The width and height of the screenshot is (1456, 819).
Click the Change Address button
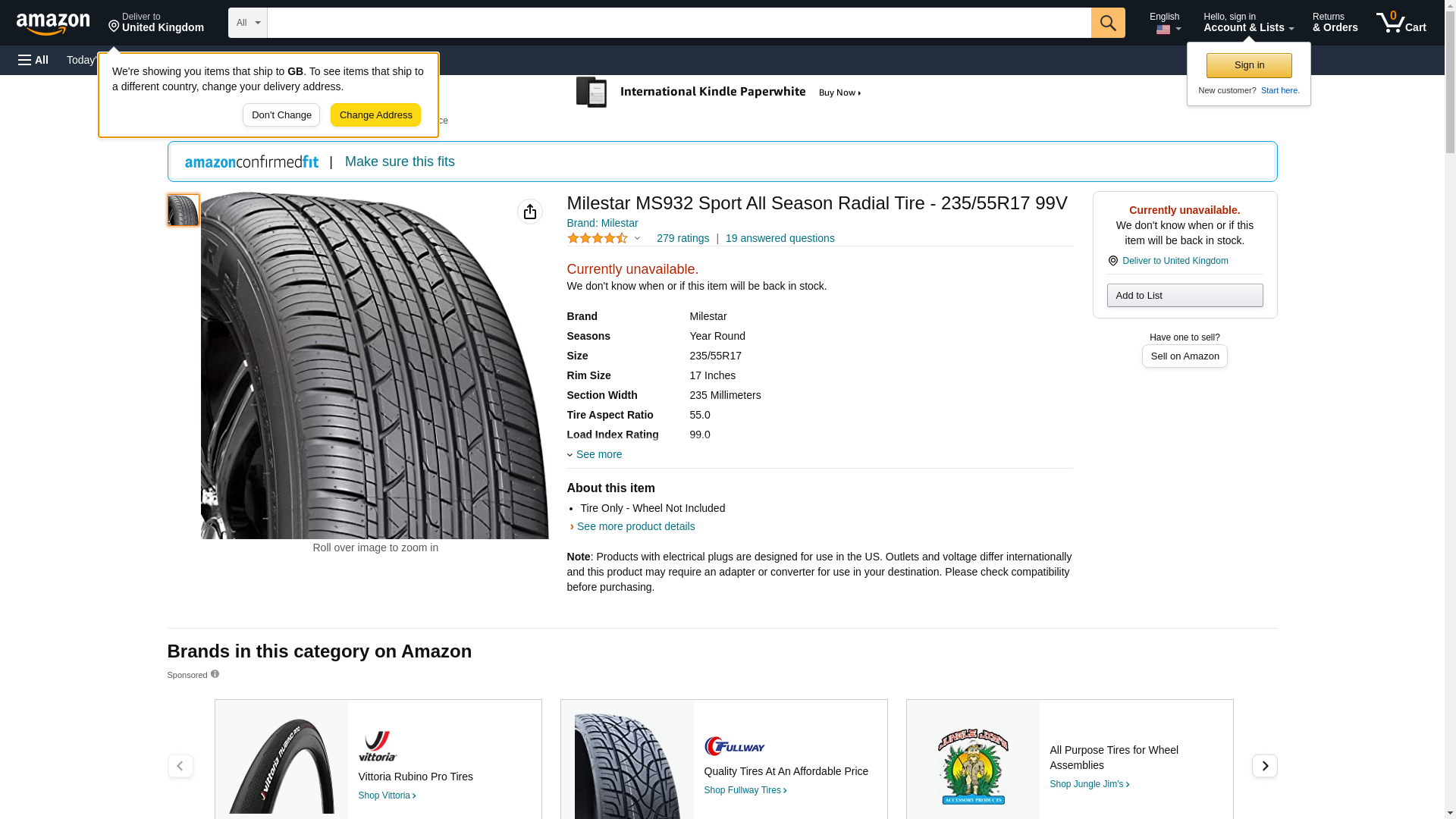tap(375, 115)
